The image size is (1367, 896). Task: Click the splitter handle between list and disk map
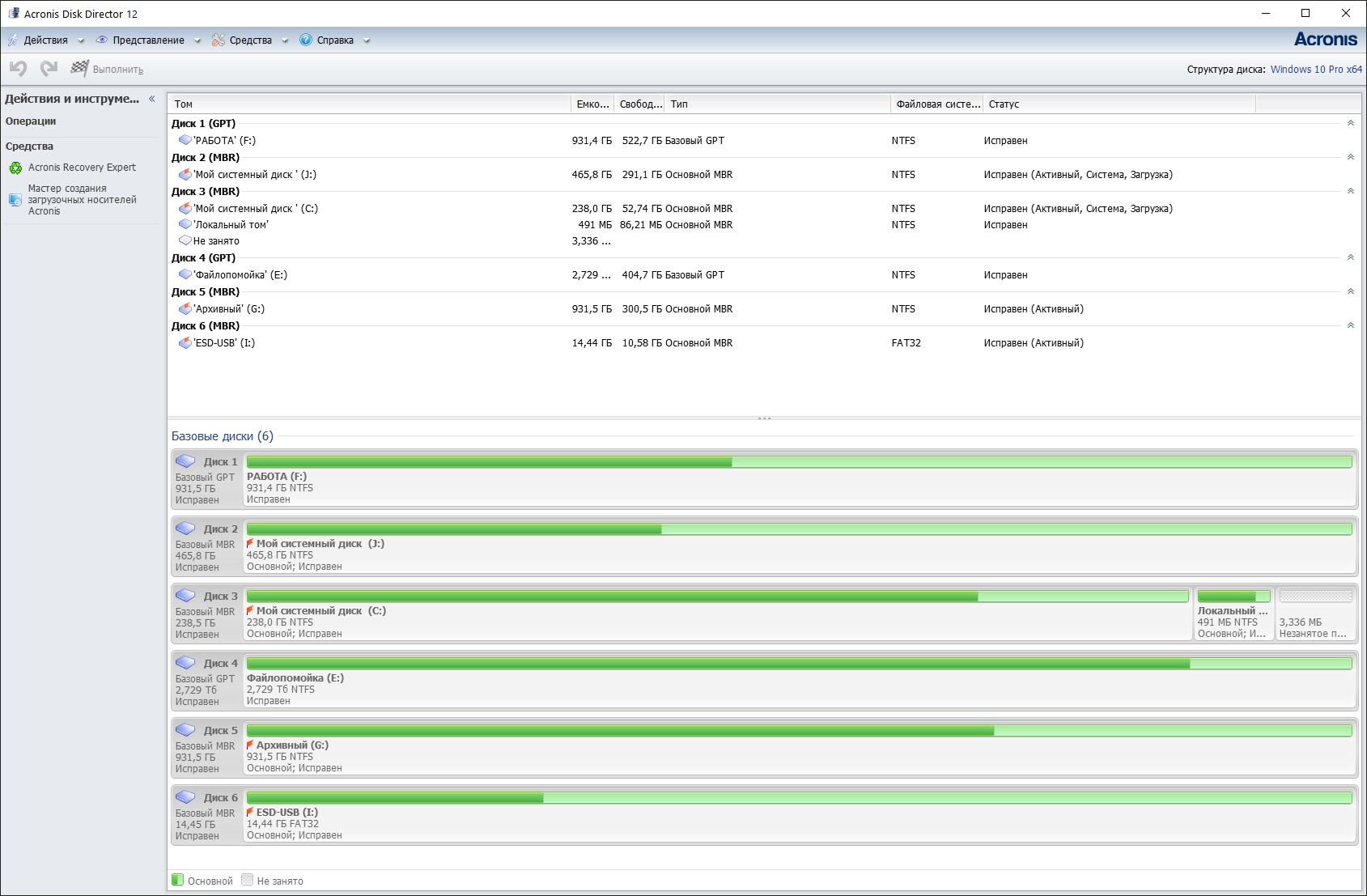(x=764, y=418)
